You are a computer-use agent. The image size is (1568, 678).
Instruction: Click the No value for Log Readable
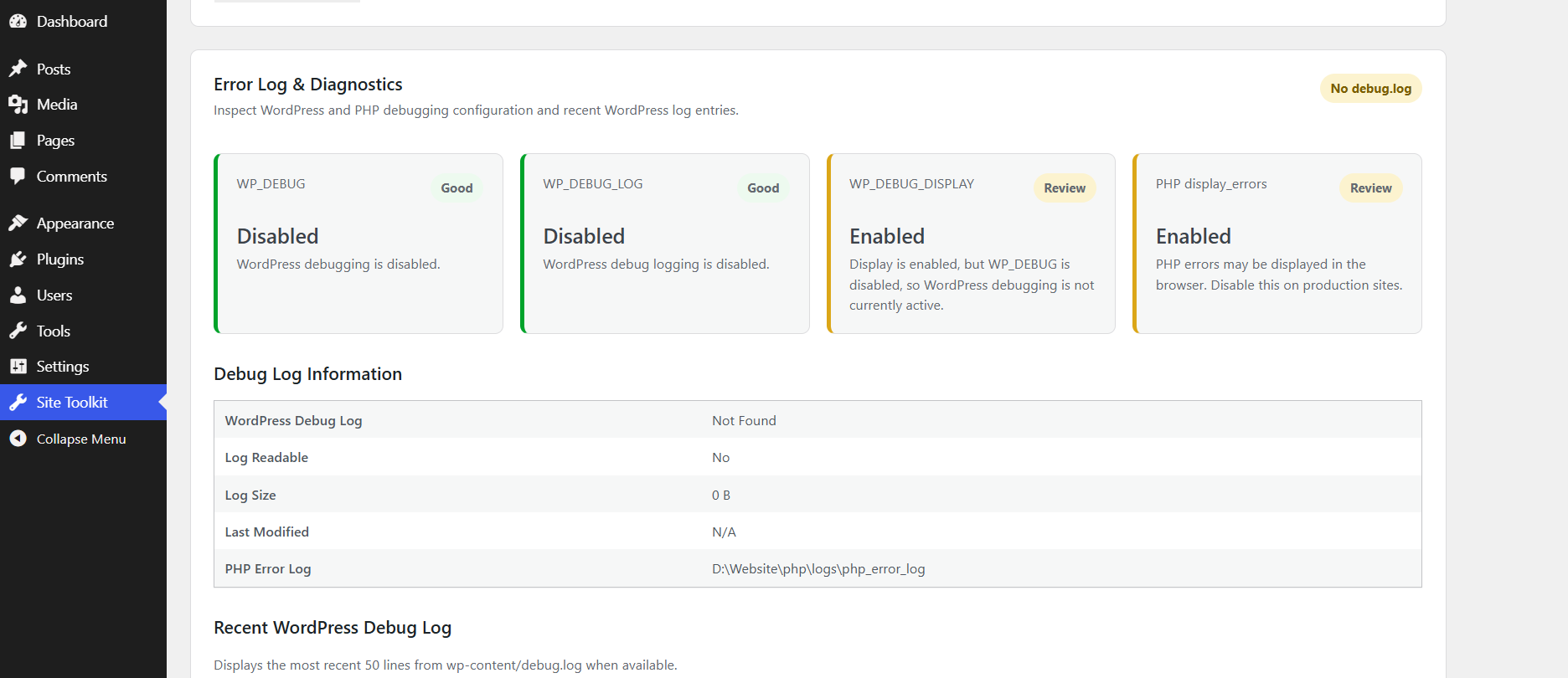721,458
